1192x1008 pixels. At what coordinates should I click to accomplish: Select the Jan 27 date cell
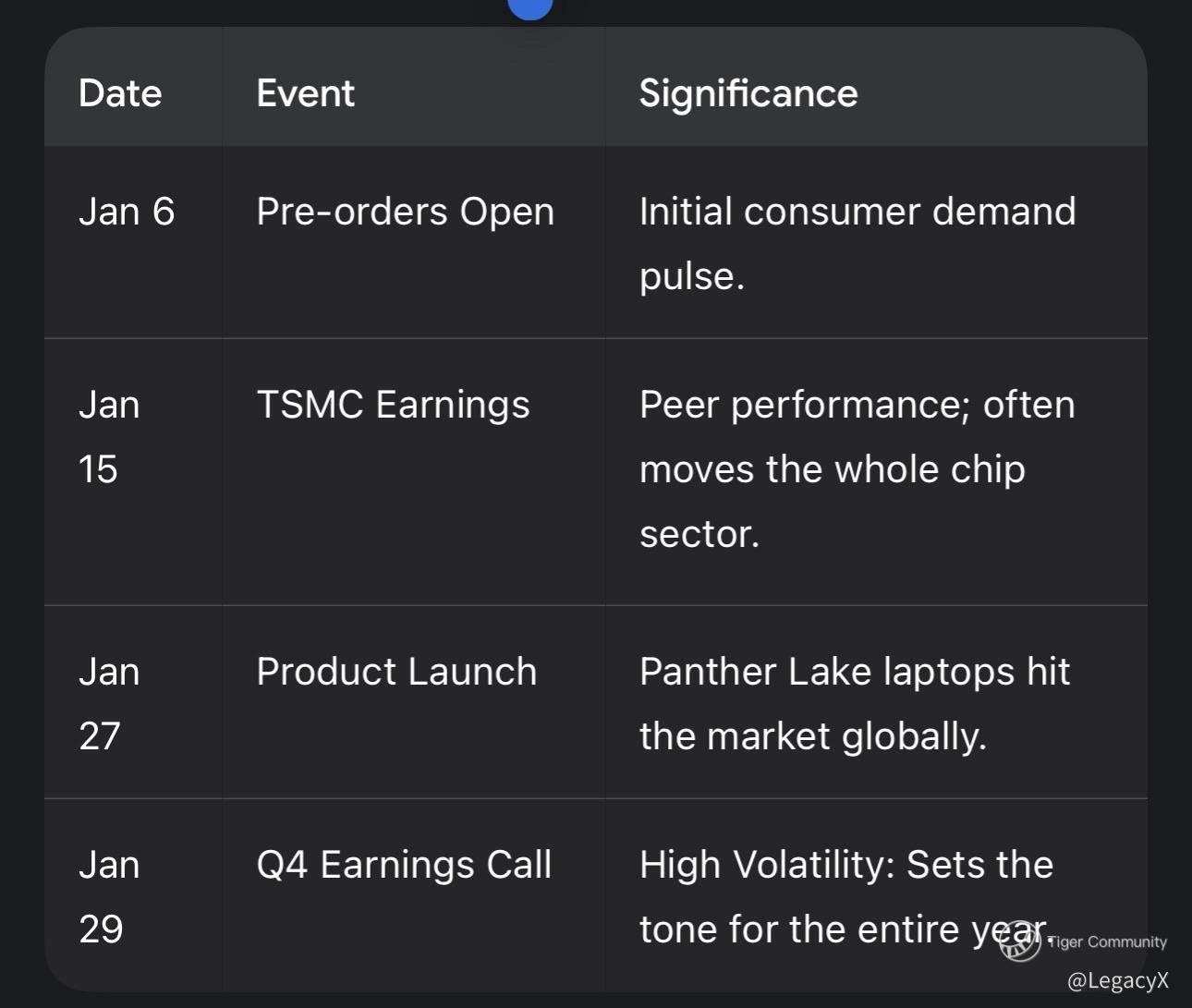click(109, 703)
